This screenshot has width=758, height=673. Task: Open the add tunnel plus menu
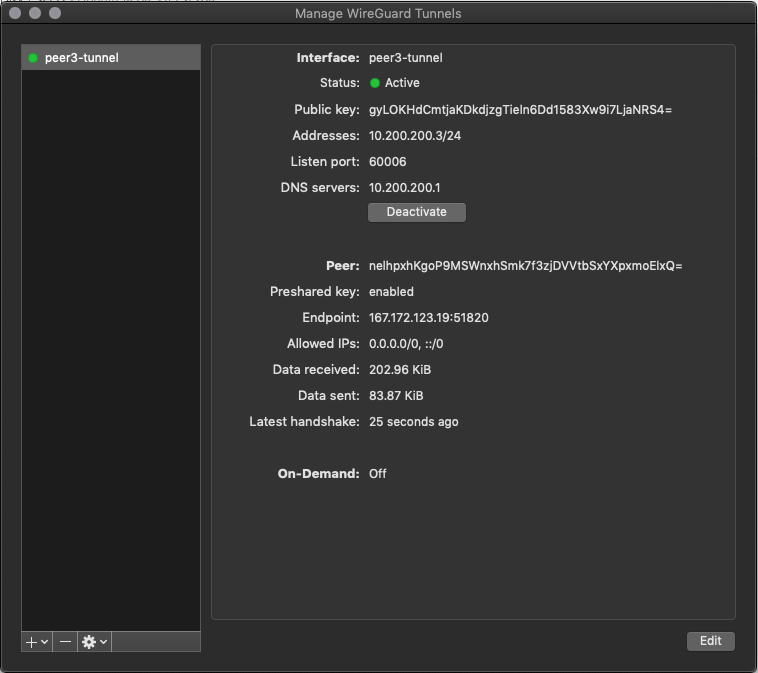coord(37,642)
